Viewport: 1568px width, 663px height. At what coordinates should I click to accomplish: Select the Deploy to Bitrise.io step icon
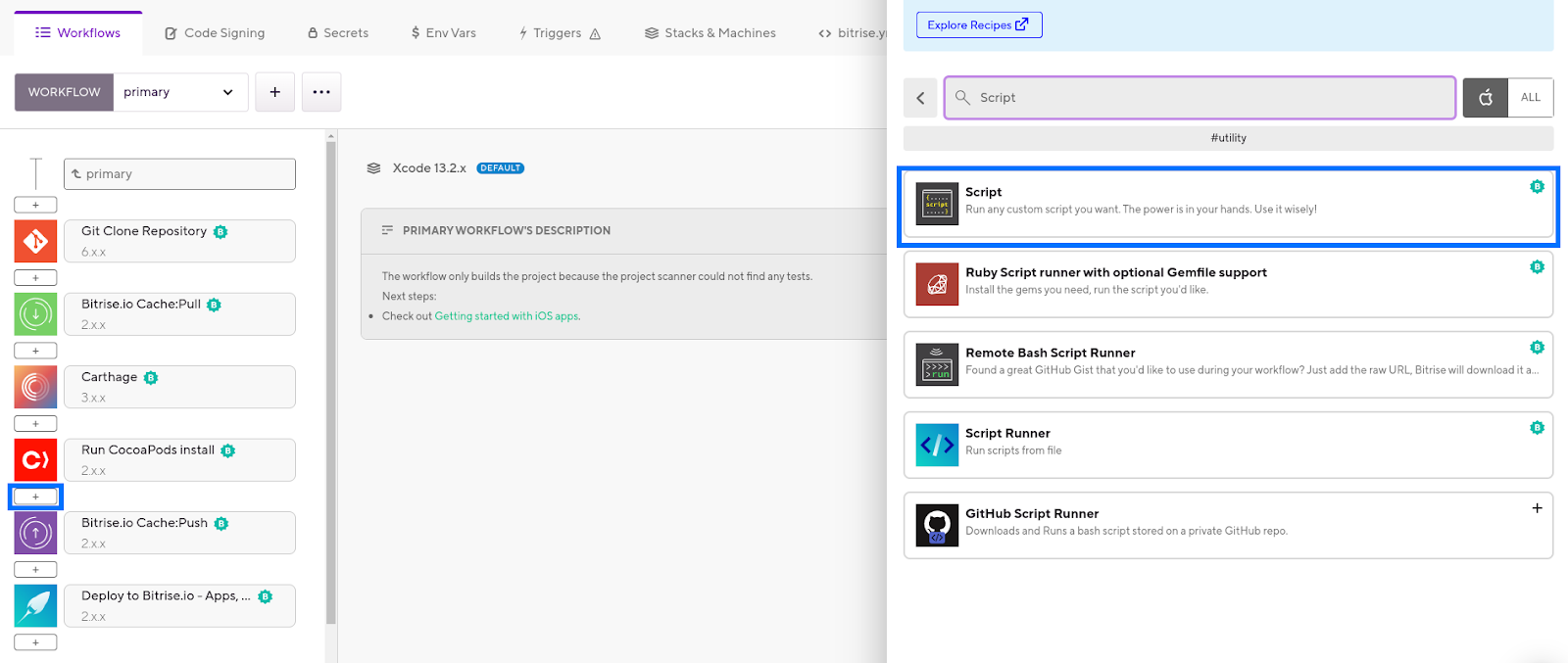coord(35,606)
